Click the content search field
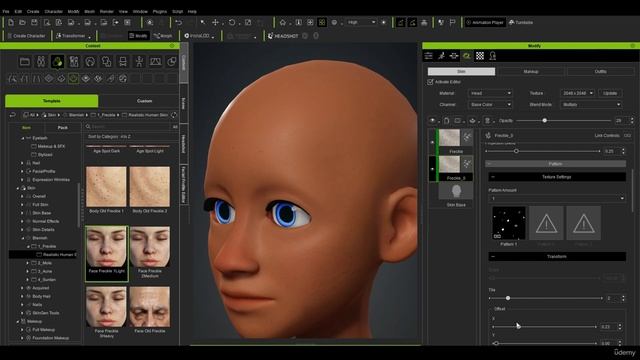This screenshot has width=640, height=360. [129, 127]
